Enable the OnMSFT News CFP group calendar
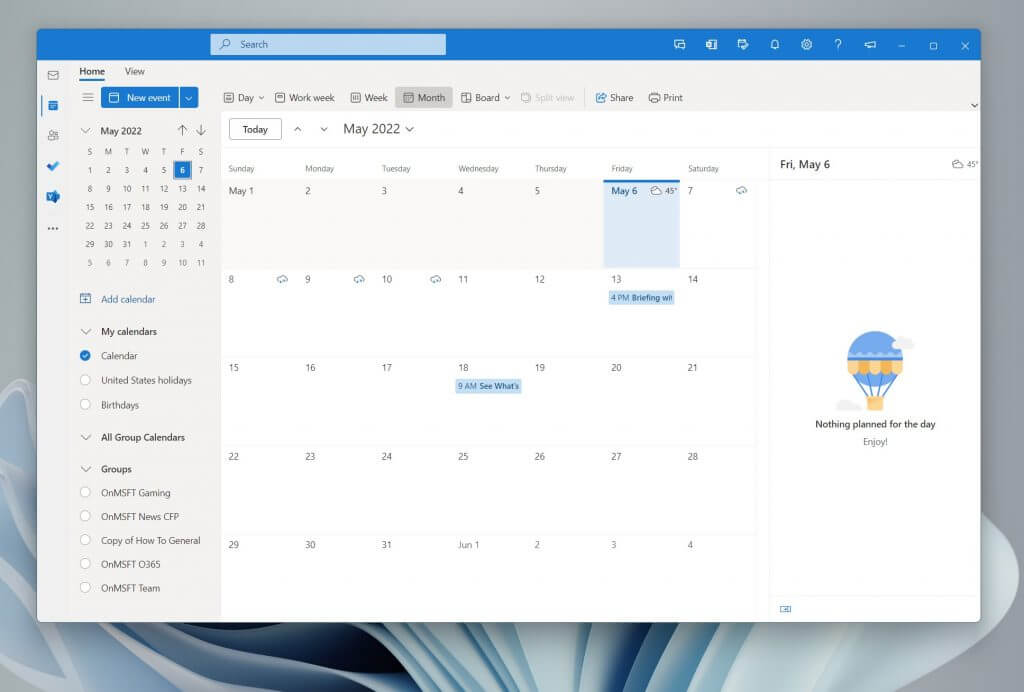Image resolution: width=1024 pixels, height=692 pixels. [85, 516]
